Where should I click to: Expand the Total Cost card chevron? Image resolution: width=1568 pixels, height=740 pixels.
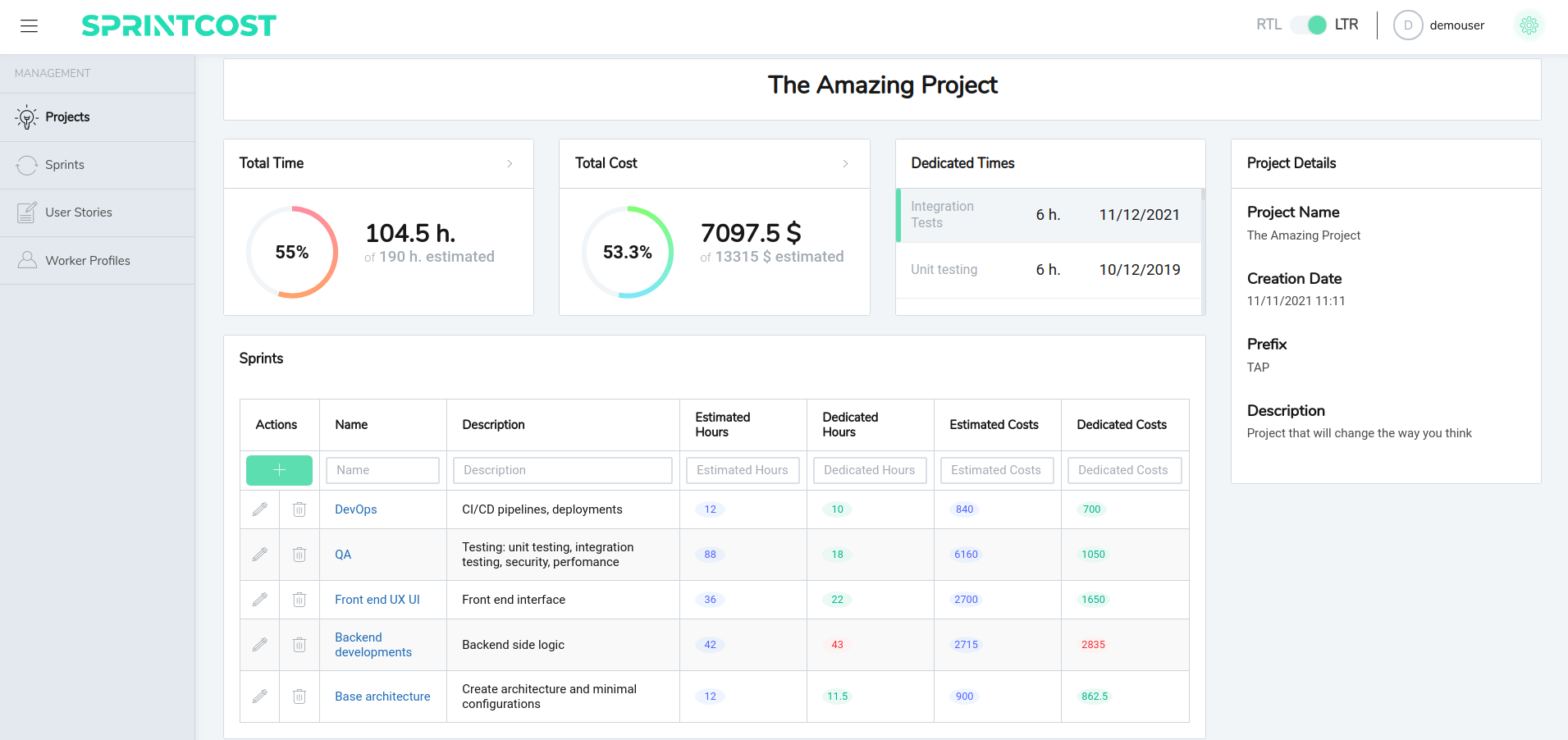845,164
